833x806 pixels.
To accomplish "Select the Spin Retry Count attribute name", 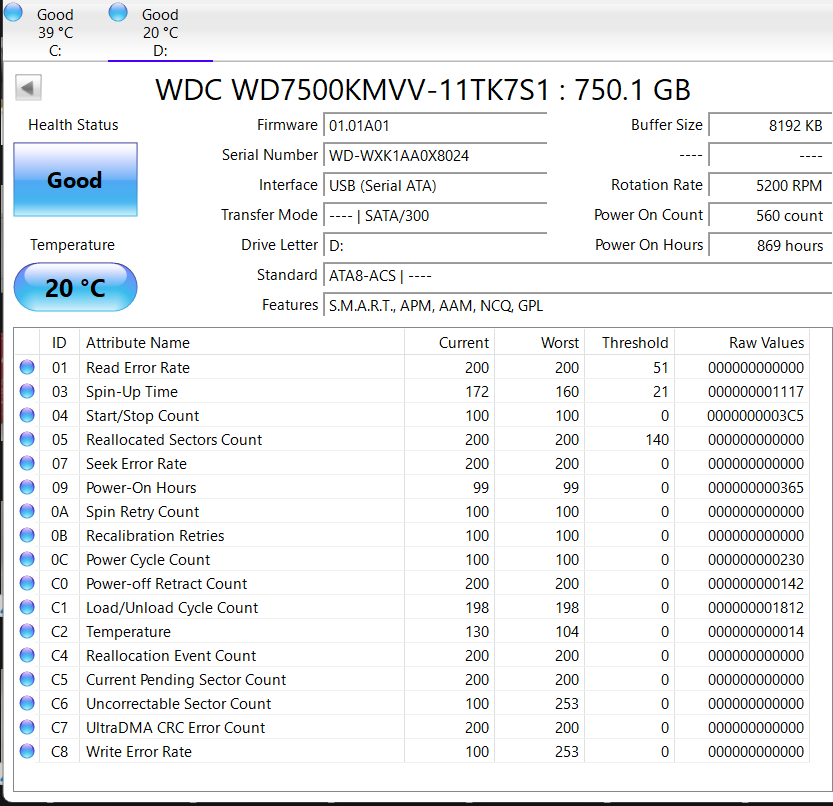I will click(x=142, y=512).
